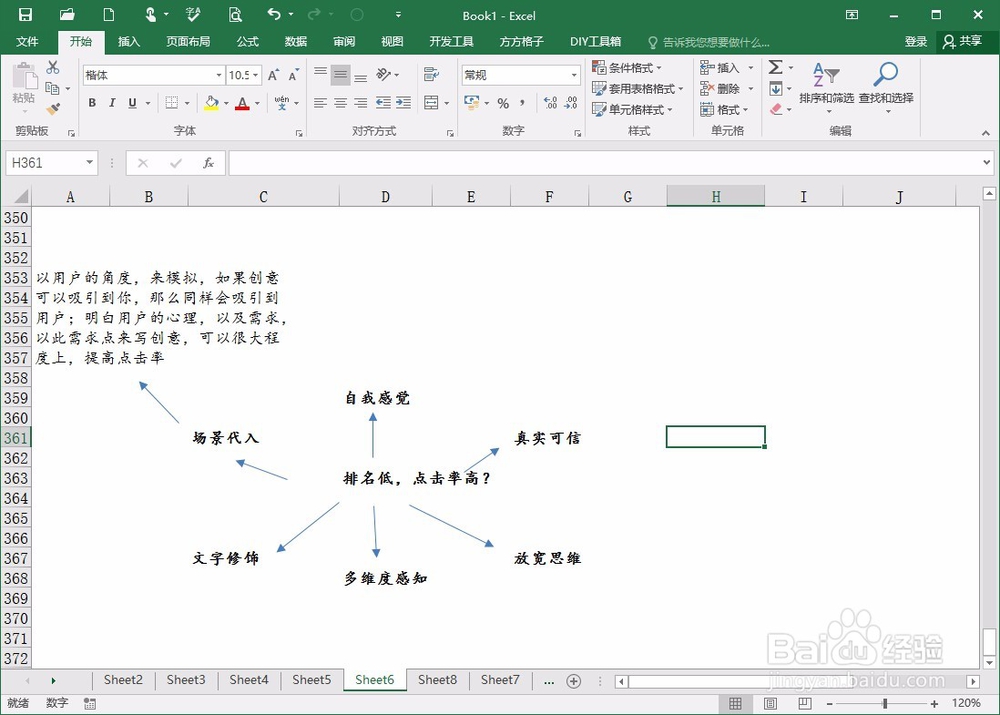Toggle middle vertical alignment
Image resolution: width=1000 pixels, height=715 pixels.
(341, 75)
